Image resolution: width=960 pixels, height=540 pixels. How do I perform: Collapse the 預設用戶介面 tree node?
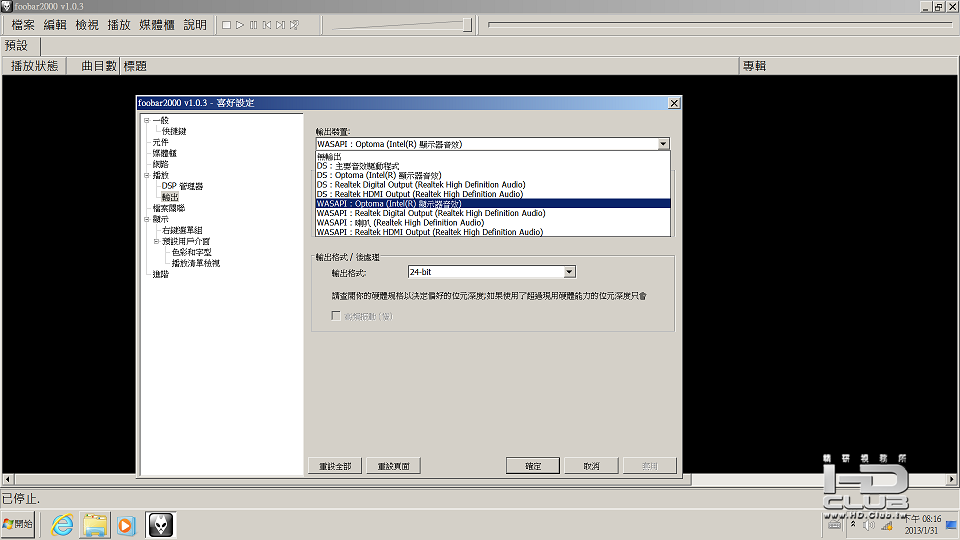(x=156, y=241)
